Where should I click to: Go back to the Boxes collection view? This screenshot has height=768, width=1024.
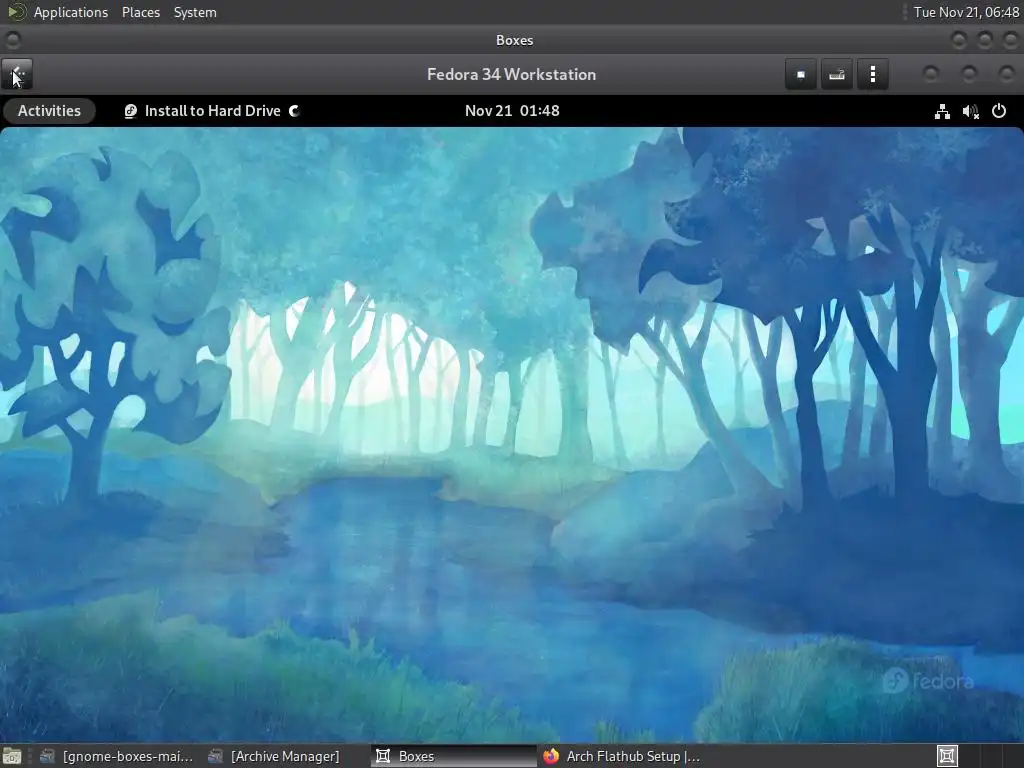click(17, 74)
